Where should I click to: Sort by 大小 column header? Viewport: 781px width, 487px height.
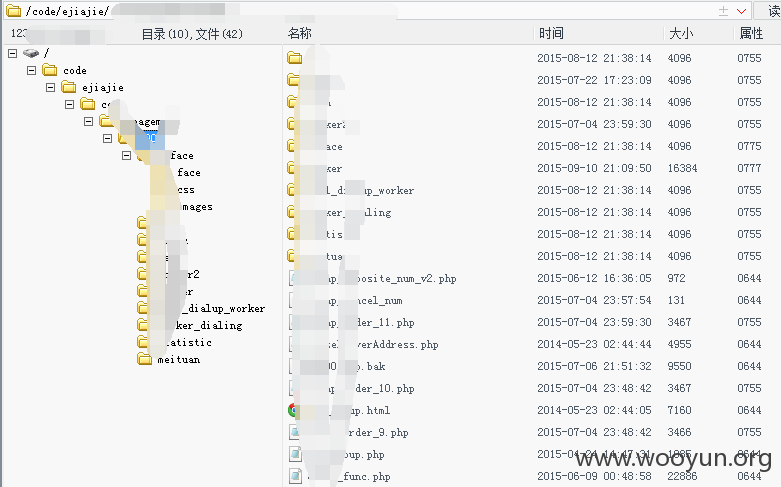click(681, 33)
